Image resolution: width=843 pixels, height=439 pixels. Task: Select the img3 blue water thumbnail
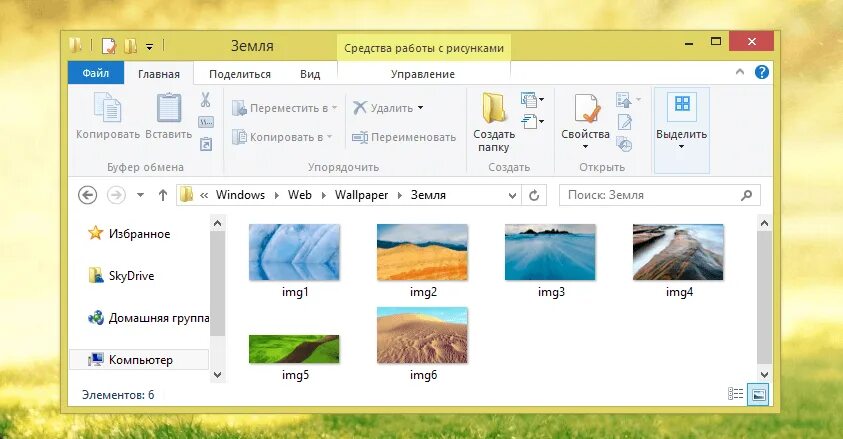(x=551, y=253)
